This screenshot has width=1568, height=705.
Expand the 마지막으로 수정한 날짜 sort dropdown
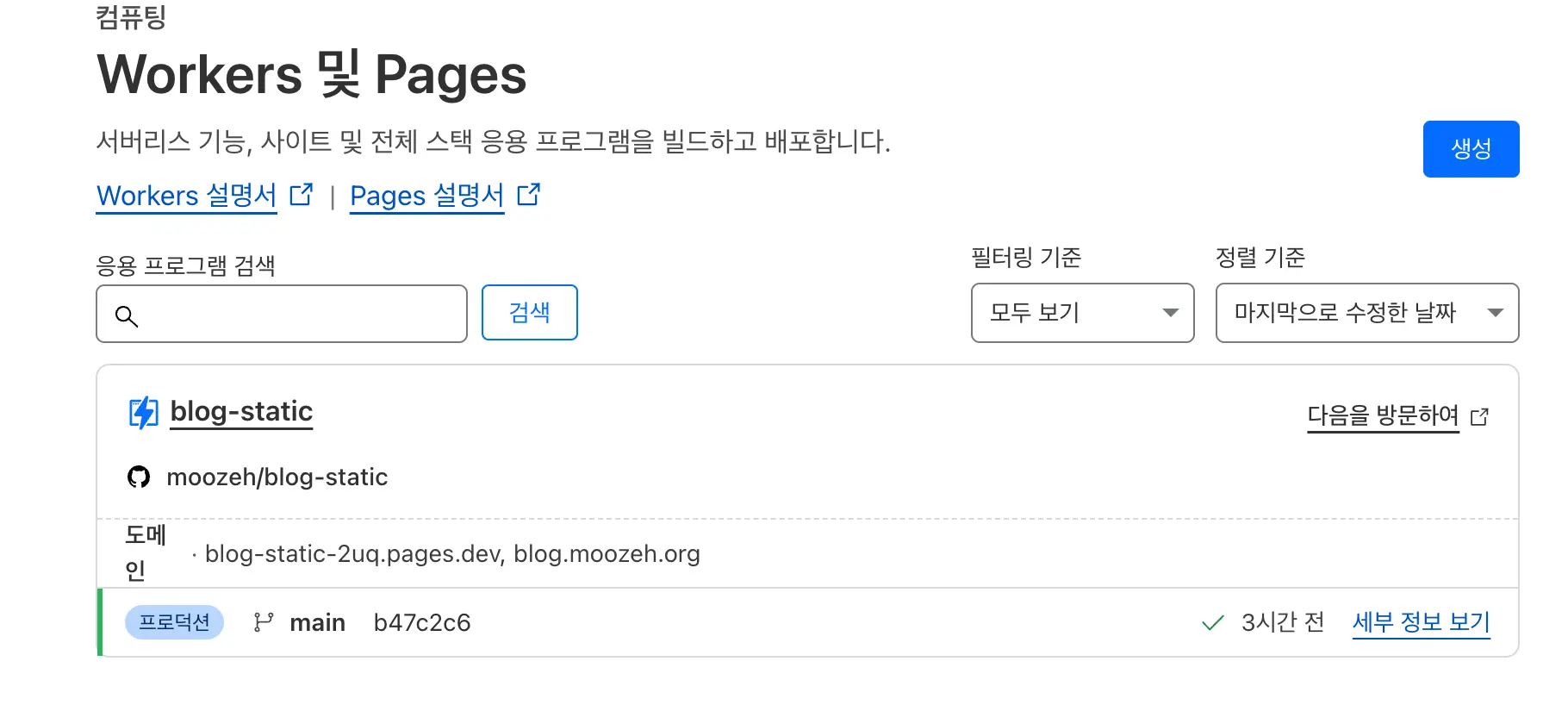[1366, 313]
